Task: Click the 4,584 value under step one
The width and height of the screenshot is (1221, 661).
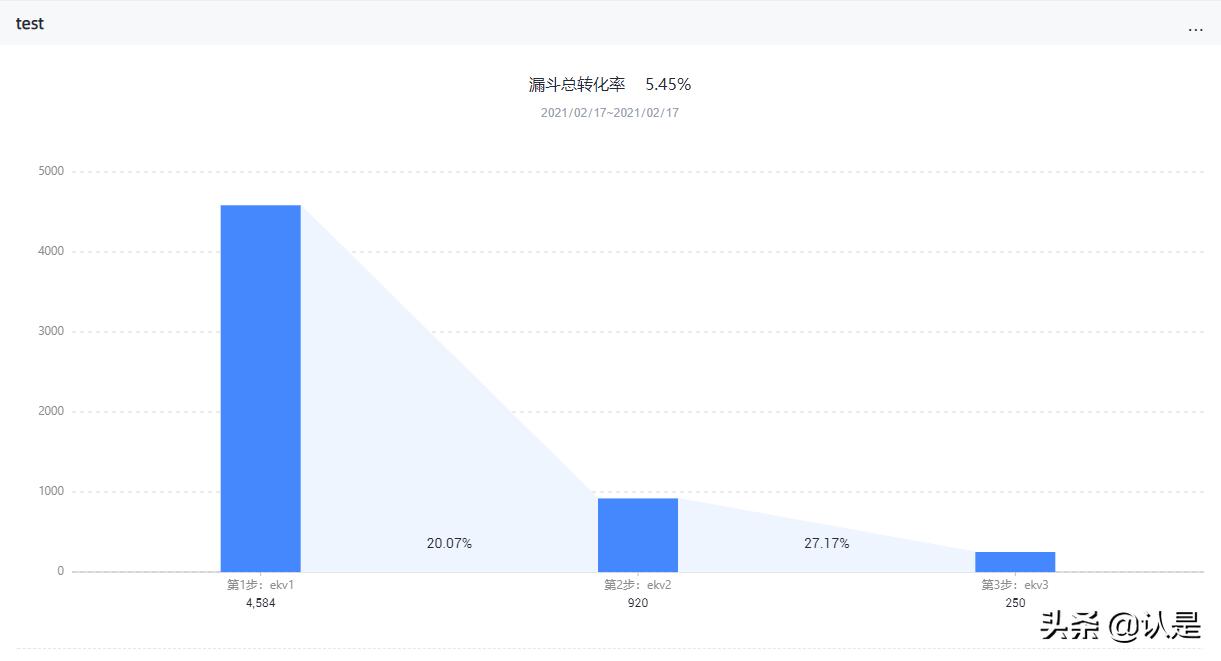Action: point(259,602)
